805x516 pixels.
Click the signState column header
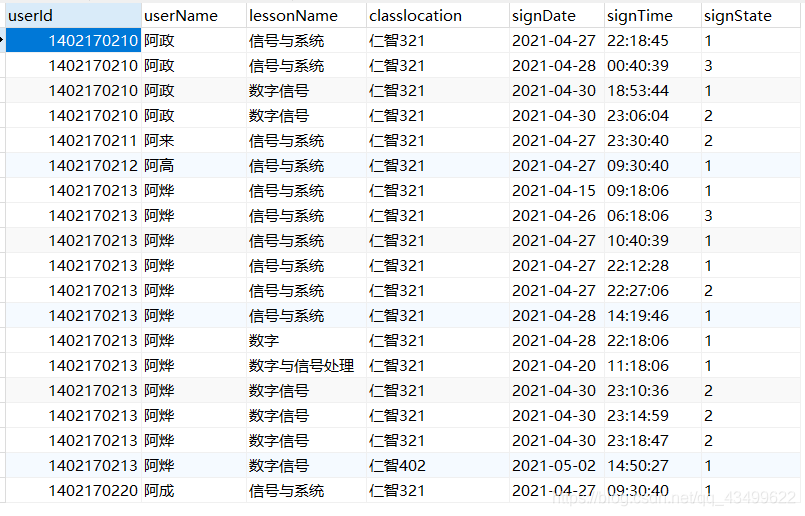751,15
